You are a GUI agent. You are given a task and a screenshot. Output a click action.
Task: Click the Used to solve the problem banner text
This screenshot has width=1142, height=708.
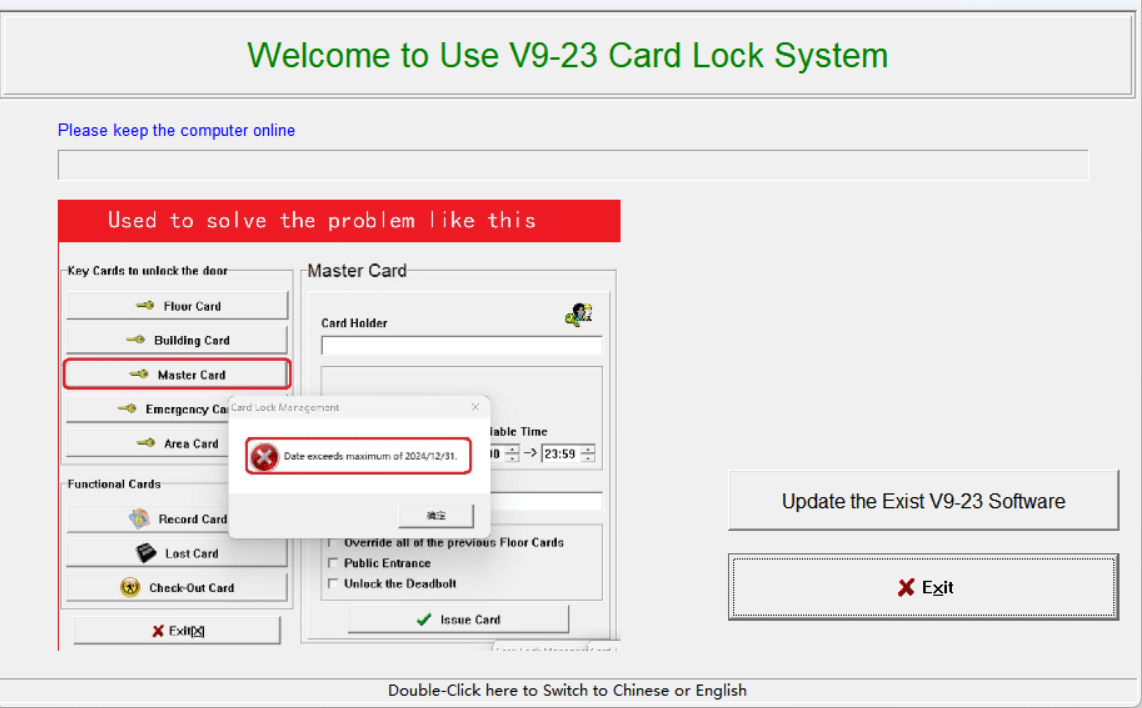pos(322,220)
